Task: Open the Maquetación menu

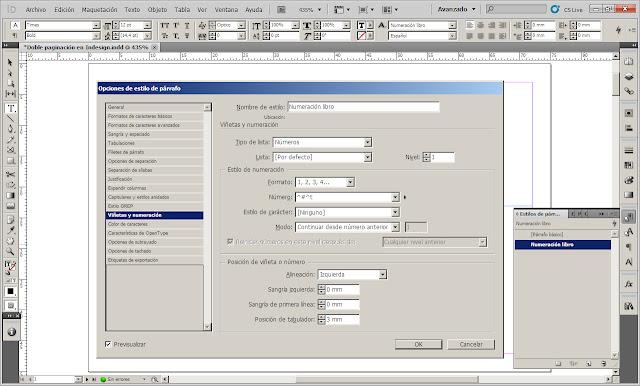Action: click(99, 9)
